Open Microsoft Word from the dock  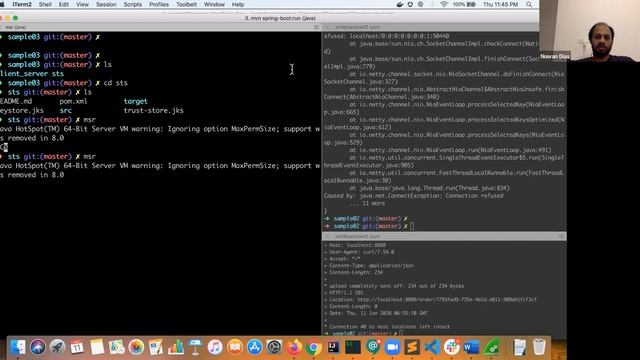coord(471,347)
